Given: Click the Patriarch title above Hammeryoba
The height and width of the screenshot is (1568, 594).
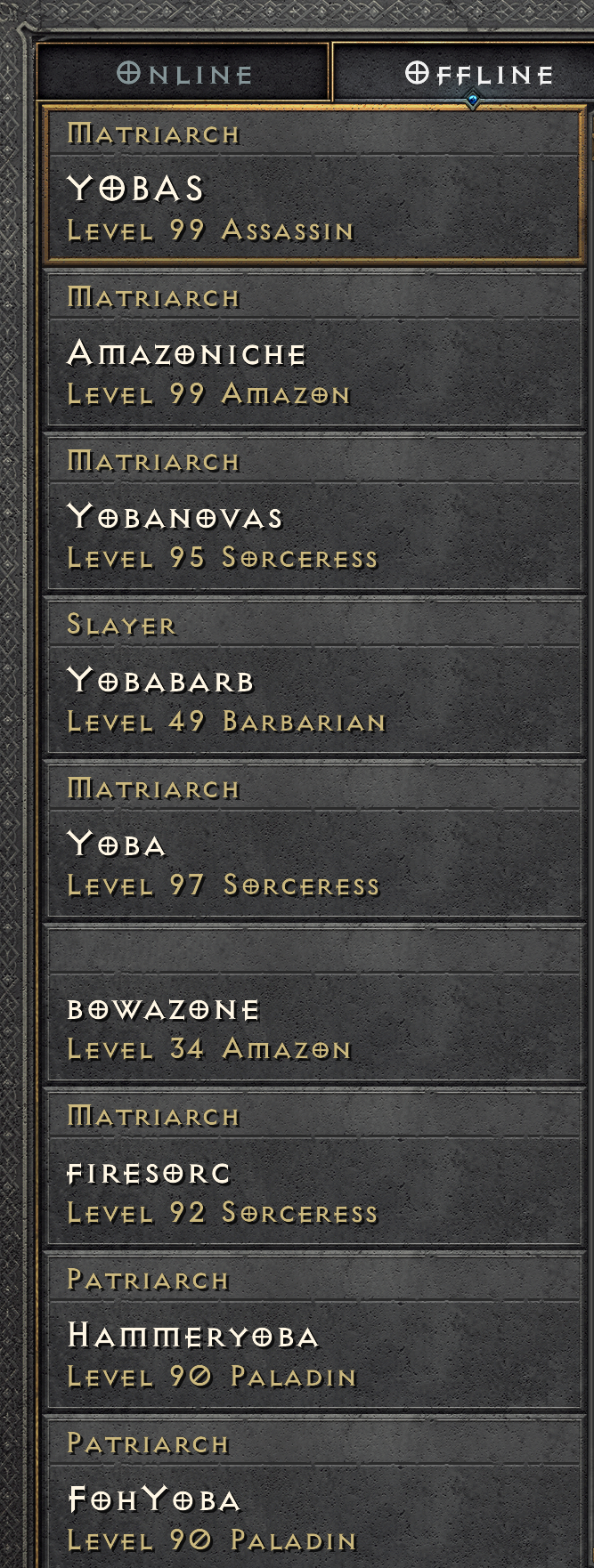Looking at the screenshot, I should click(x=149, y=1281).
